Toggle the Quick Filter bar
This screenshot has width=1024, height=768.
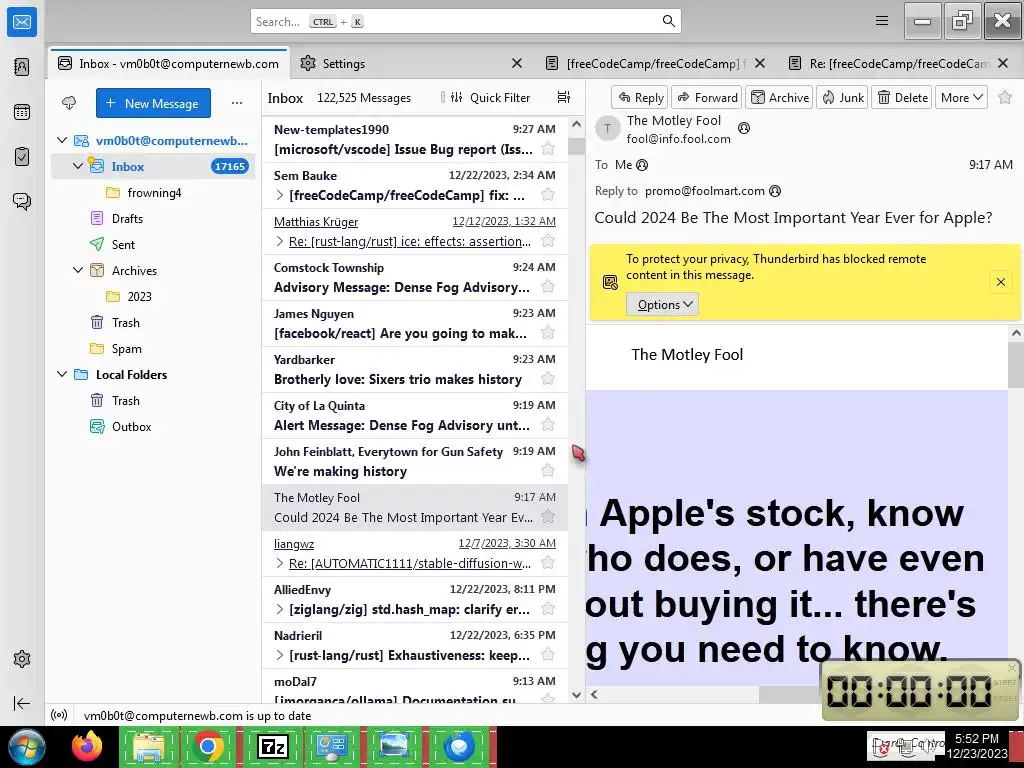coord(490,97)
